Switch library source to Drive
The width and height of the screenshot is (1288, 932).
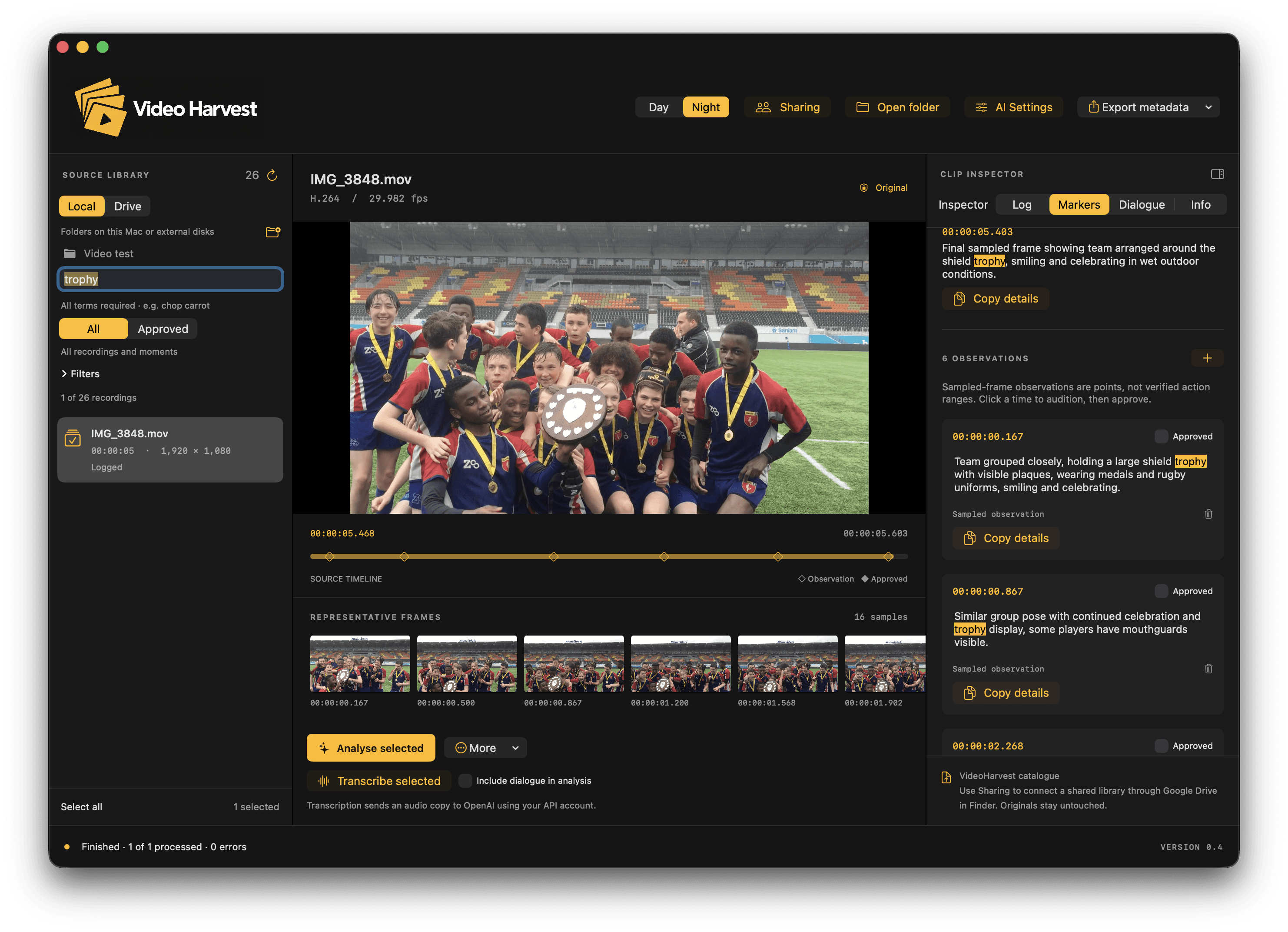(127, 206)
